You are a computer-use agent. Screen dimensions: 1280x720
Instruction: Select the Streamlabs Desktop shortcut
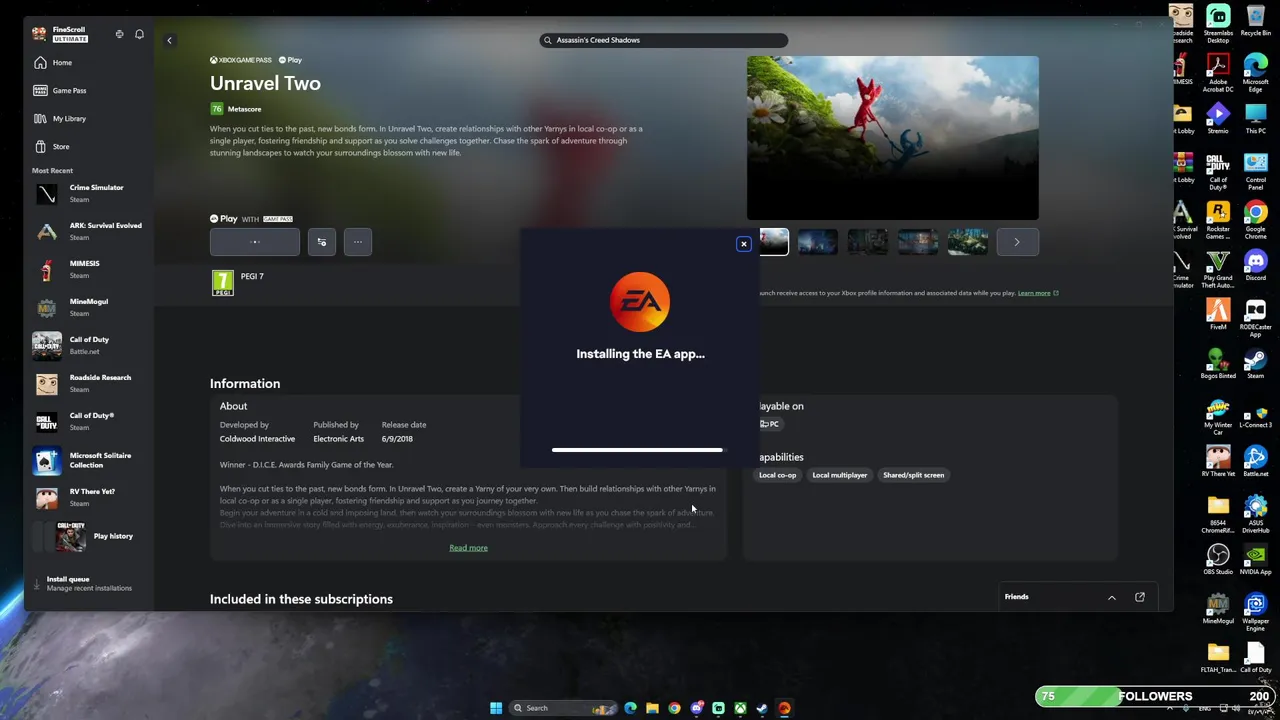[x=1218, y=24]
